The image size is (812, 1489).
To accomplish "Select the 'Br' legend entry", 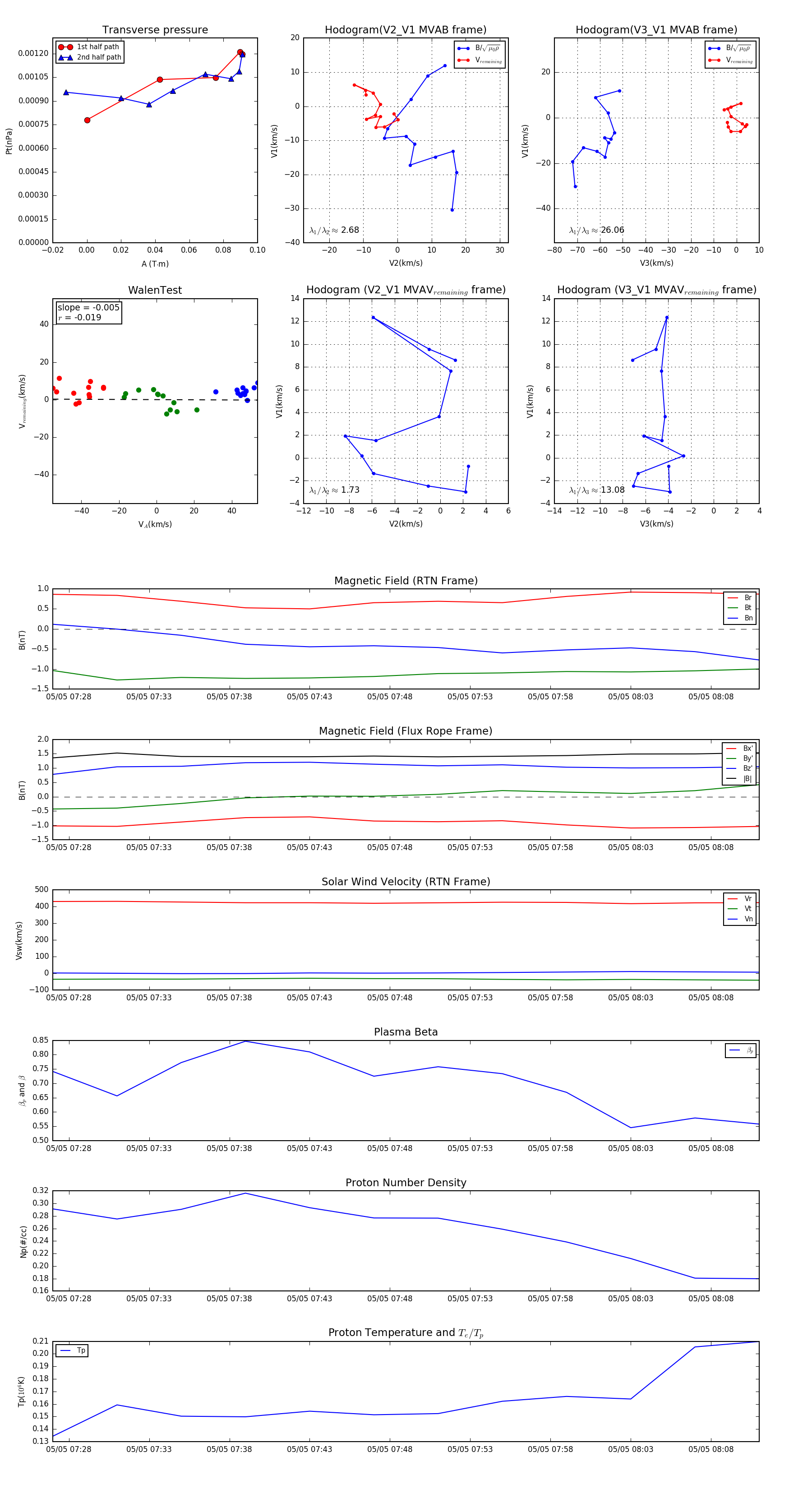I will click(x=740, y=598).
